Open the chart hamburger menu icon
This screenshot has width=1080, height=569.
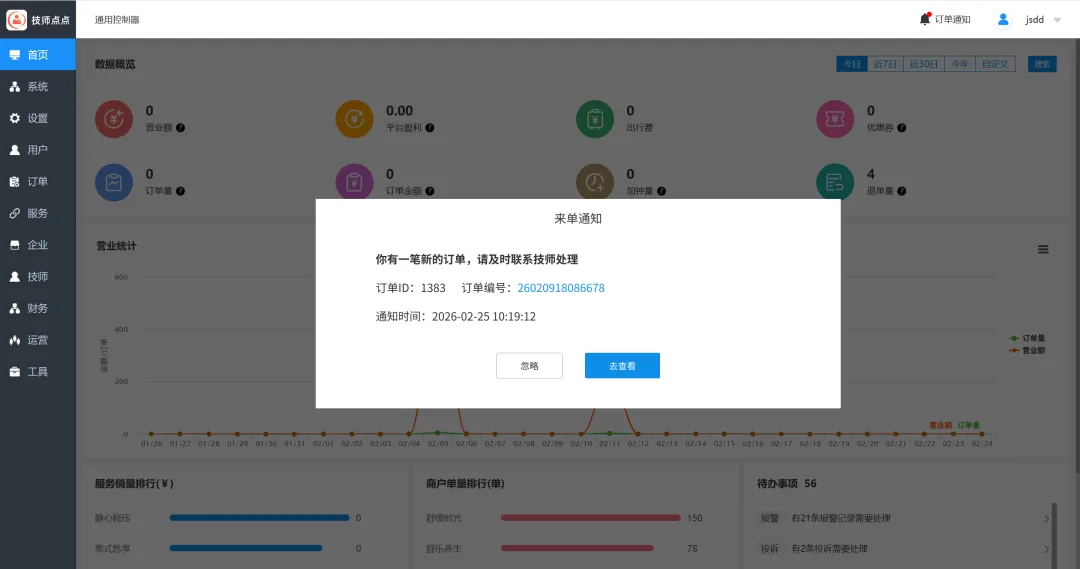coord(1043,249)
